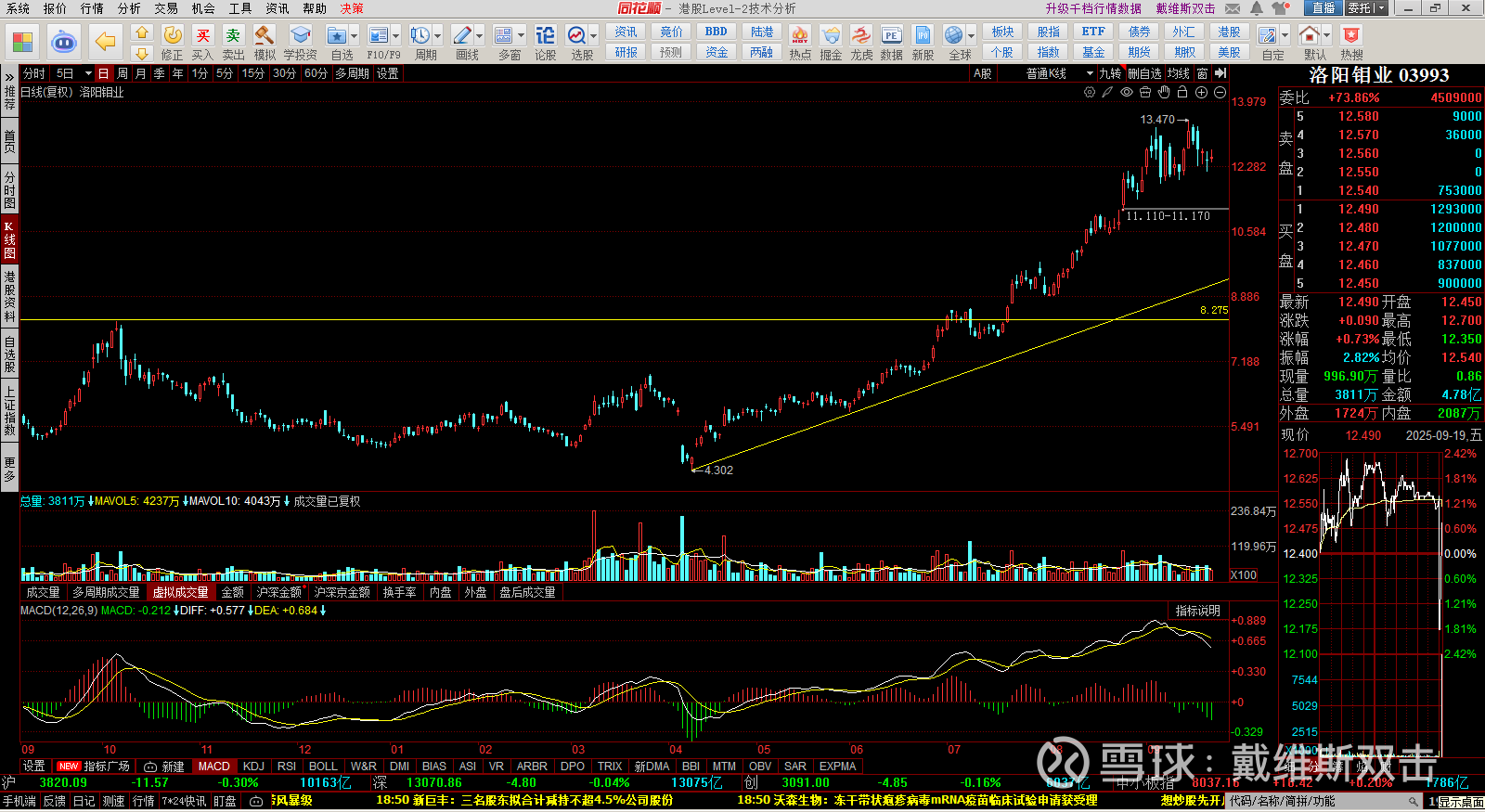The width and height of the screenshot is (1485, 812).
Task: Toggle 均线 moving average display
Action: [x=1179, y=73]
